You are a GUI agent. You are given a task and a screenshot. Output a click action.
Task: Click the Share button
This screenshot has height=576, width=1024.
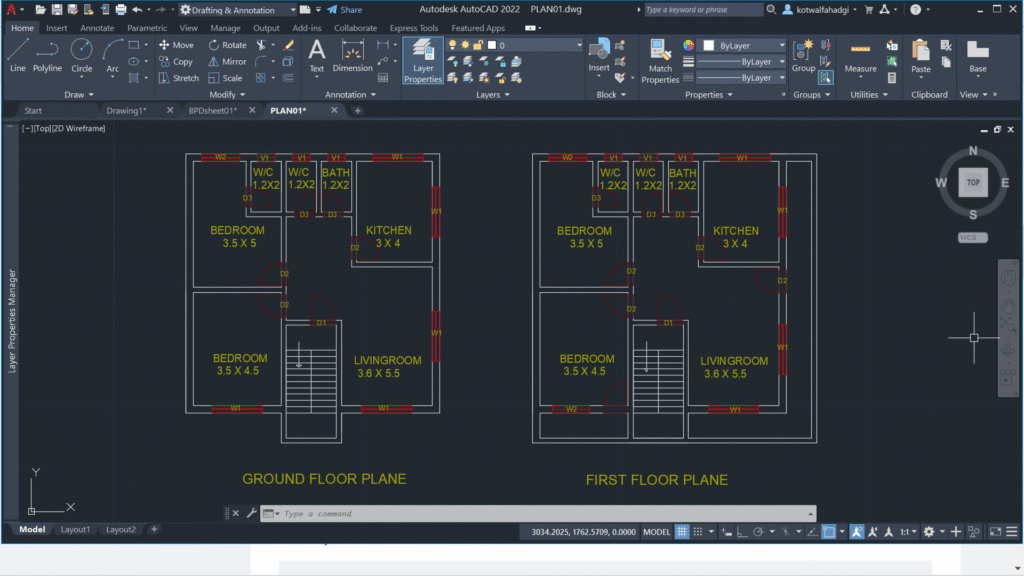pos(345,10)
